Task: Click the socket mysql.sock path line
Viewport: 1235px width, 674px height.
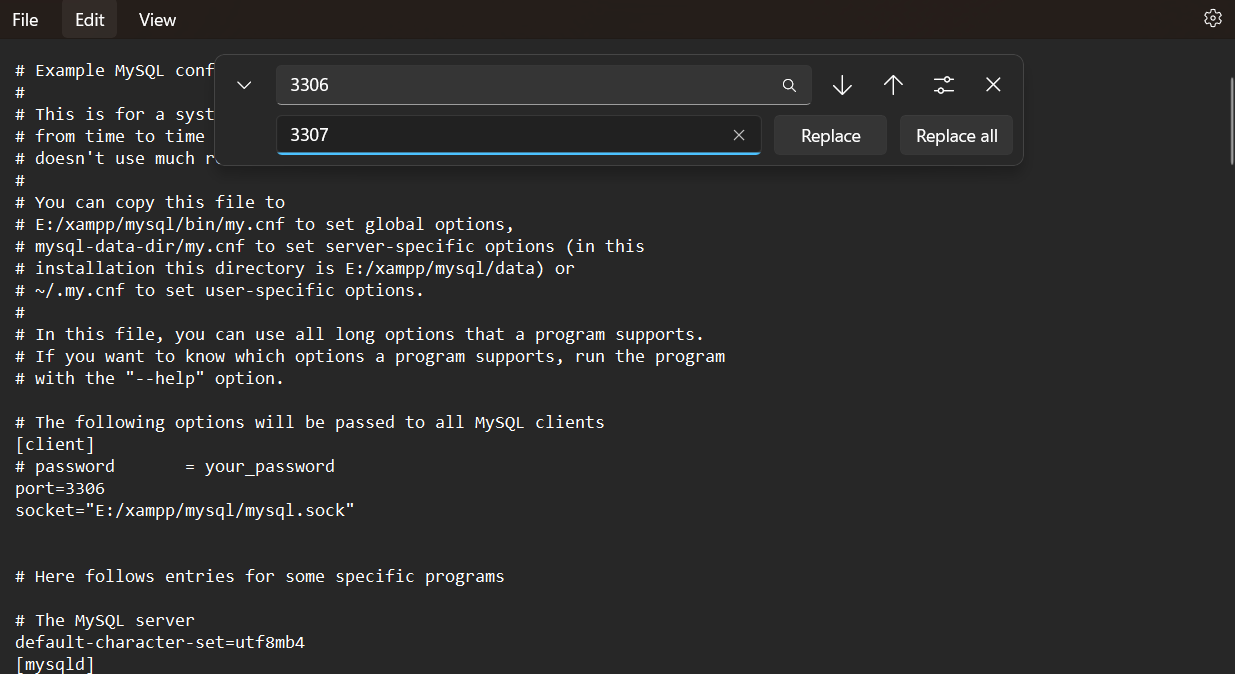Action: point(185,511)
